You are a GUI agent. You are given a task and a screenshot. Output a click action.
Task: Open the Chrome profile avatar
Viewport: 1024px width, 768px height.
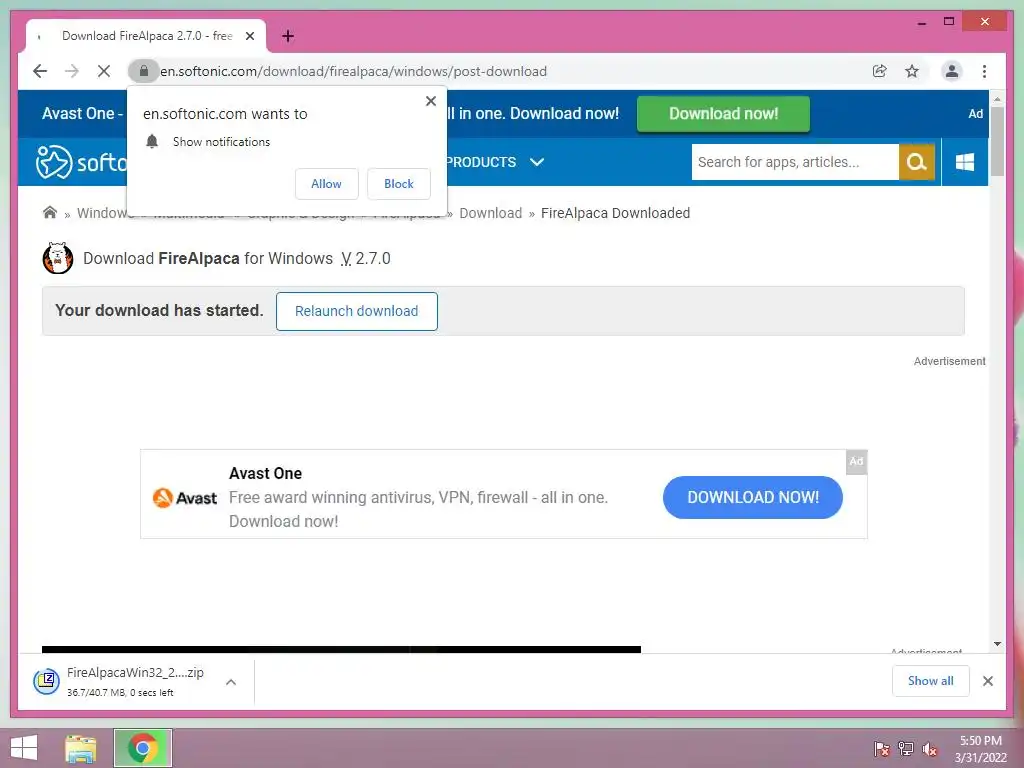(x=952, y=71)
